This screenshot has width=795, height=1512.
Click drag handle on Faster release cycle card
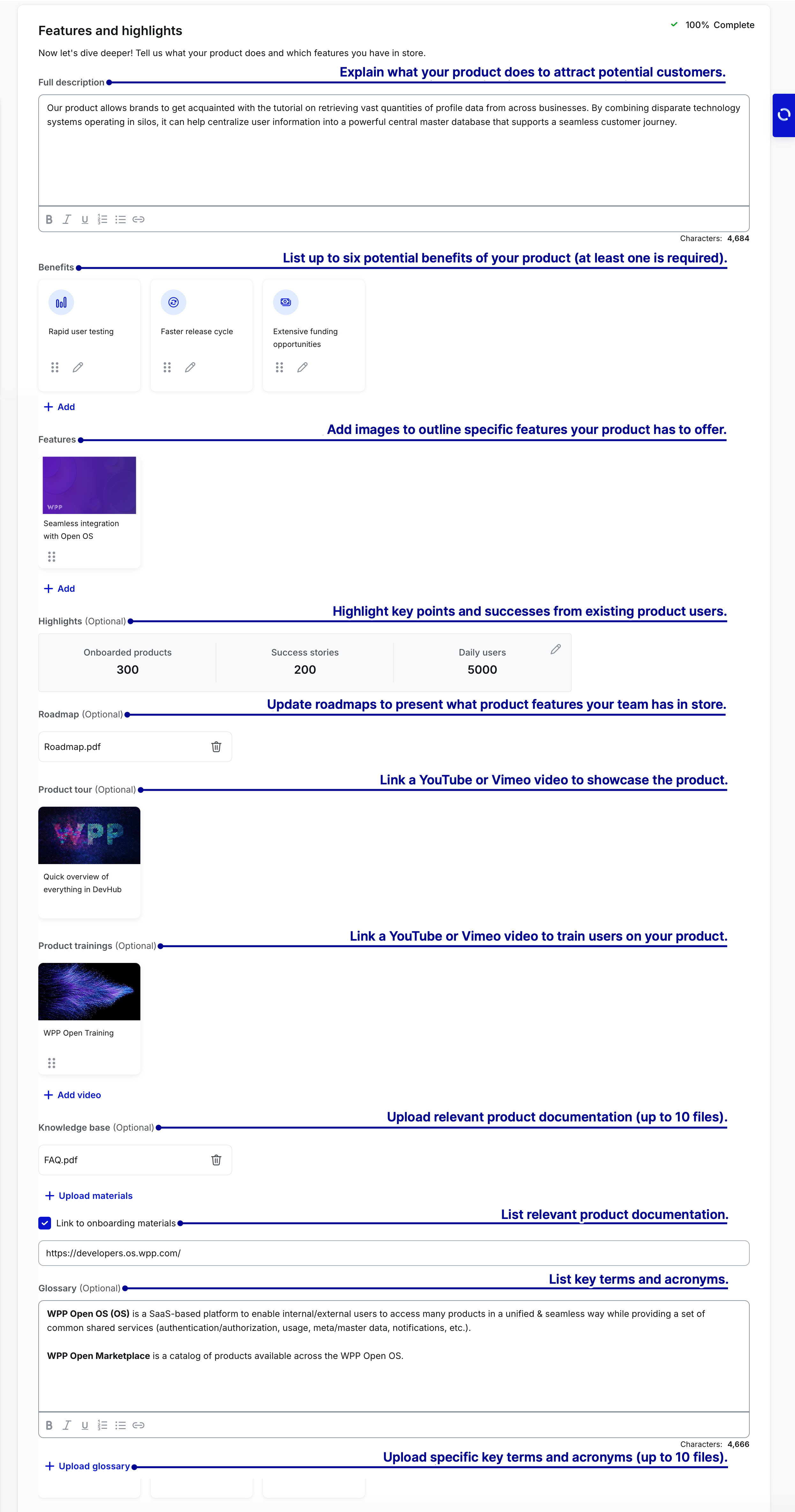pyautogui.click(x=167, y=367)
